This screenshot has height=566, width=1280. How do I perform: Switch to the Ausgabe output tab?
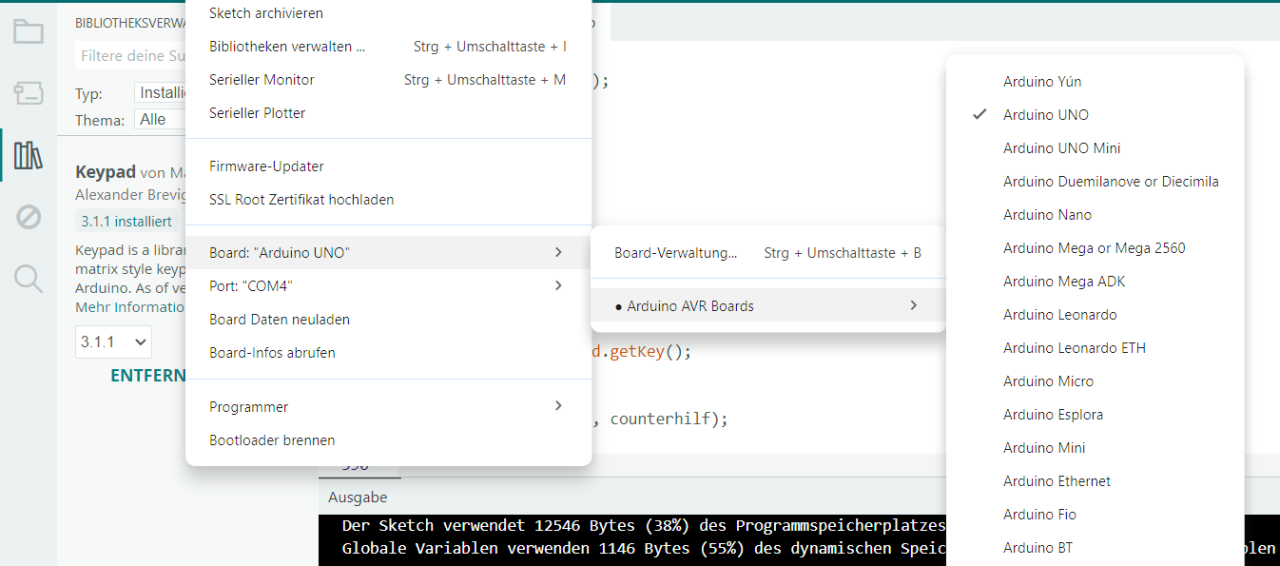[x=357, y=497]
